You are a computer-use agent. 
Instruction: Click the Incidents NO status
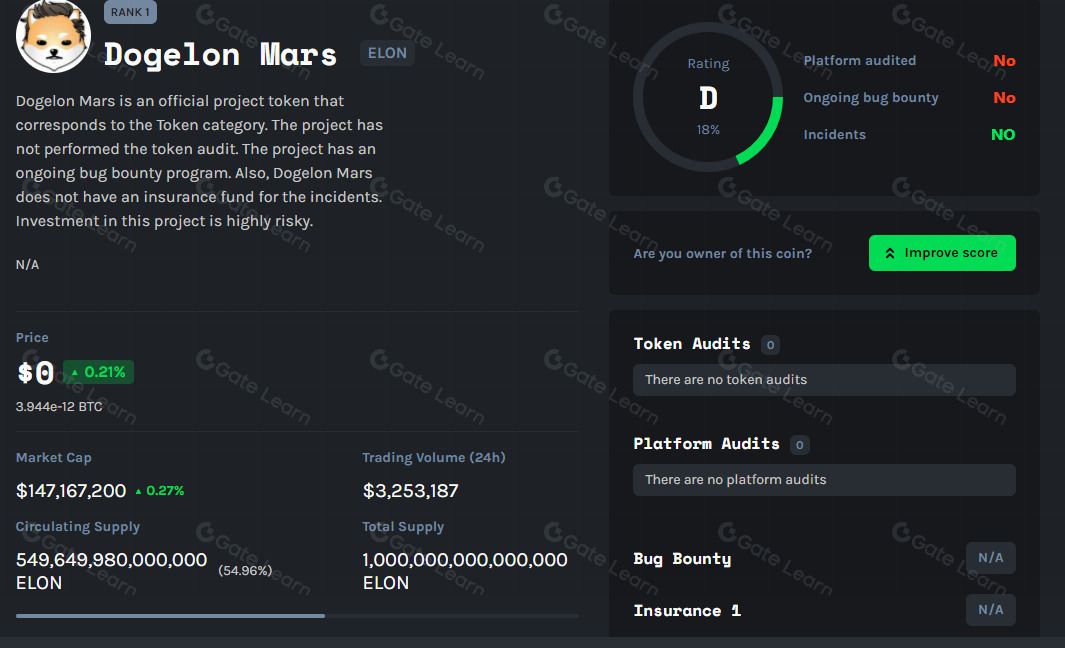click(1003, 135)
